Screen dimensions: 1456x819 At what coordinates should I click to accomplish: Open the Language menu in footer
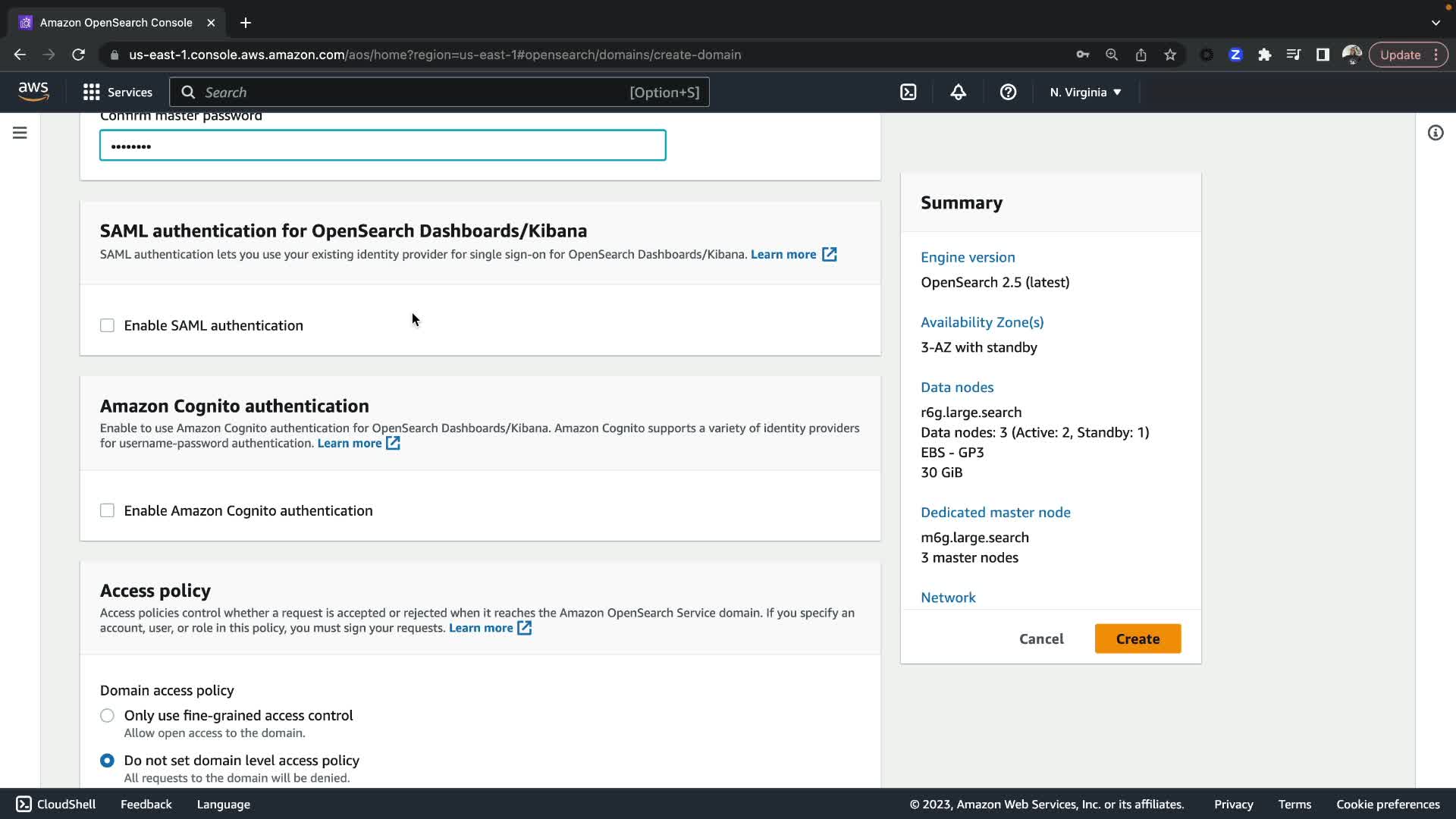[x=223, y=805]
